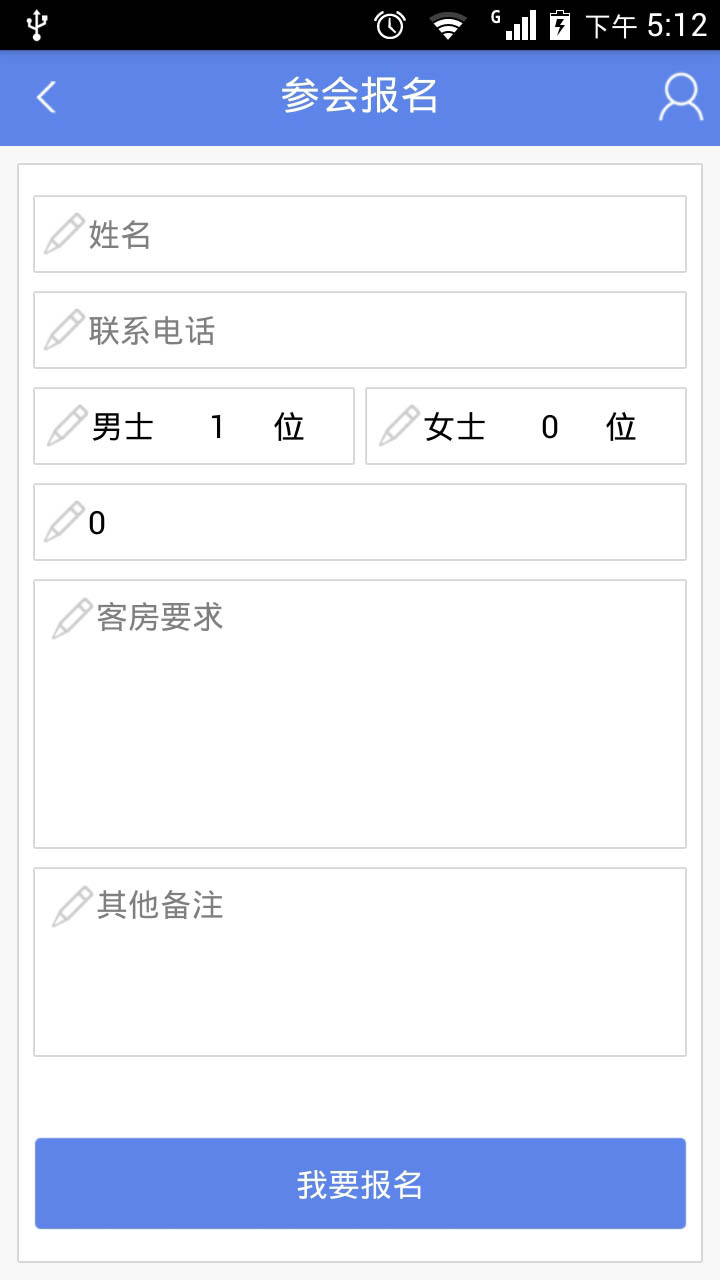Screen dimensions: 720x1280
Task: Tap the pencil icon beside 女士
Action: [398, 426]
